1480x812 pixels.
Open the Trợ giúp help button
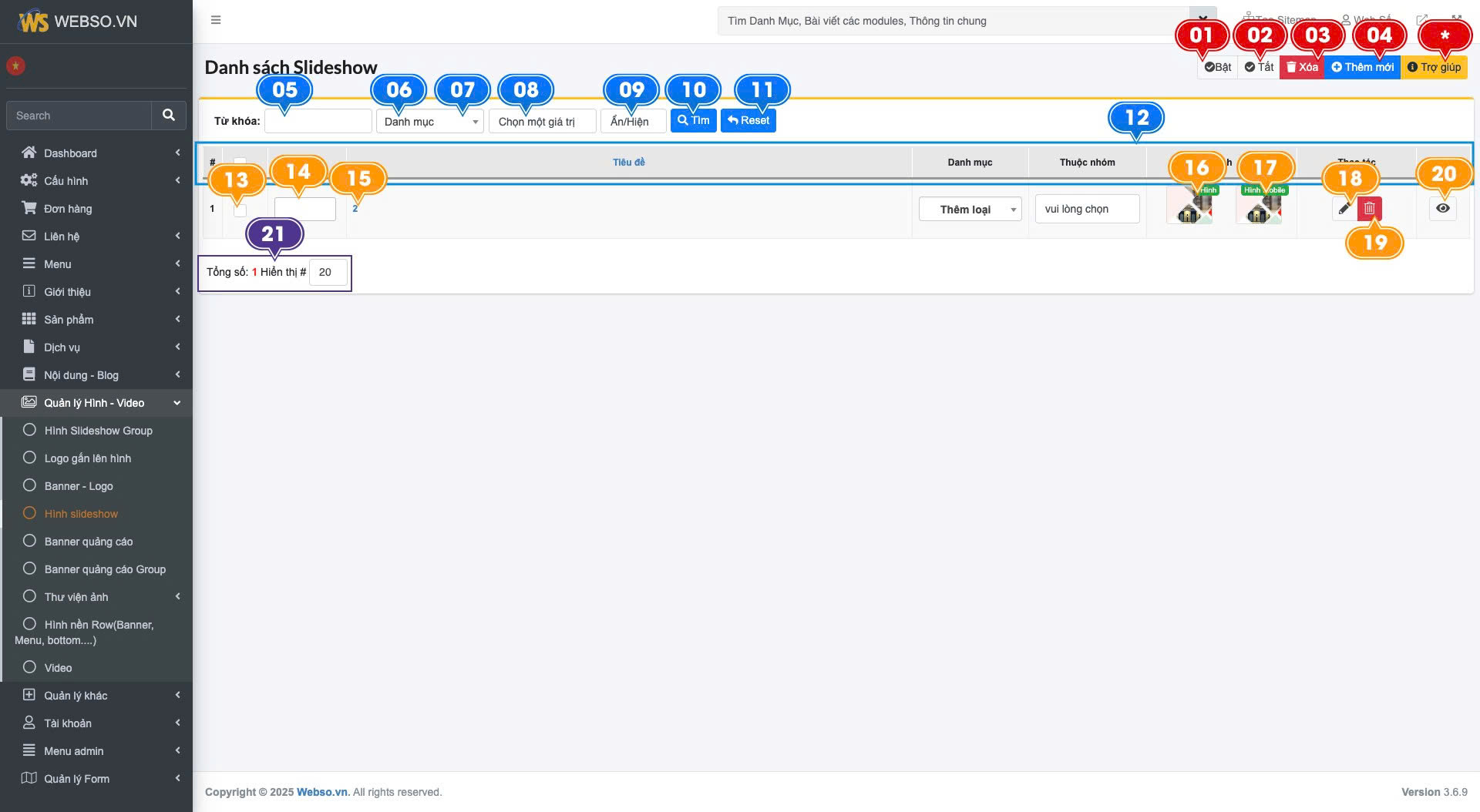pos(1434,67)
